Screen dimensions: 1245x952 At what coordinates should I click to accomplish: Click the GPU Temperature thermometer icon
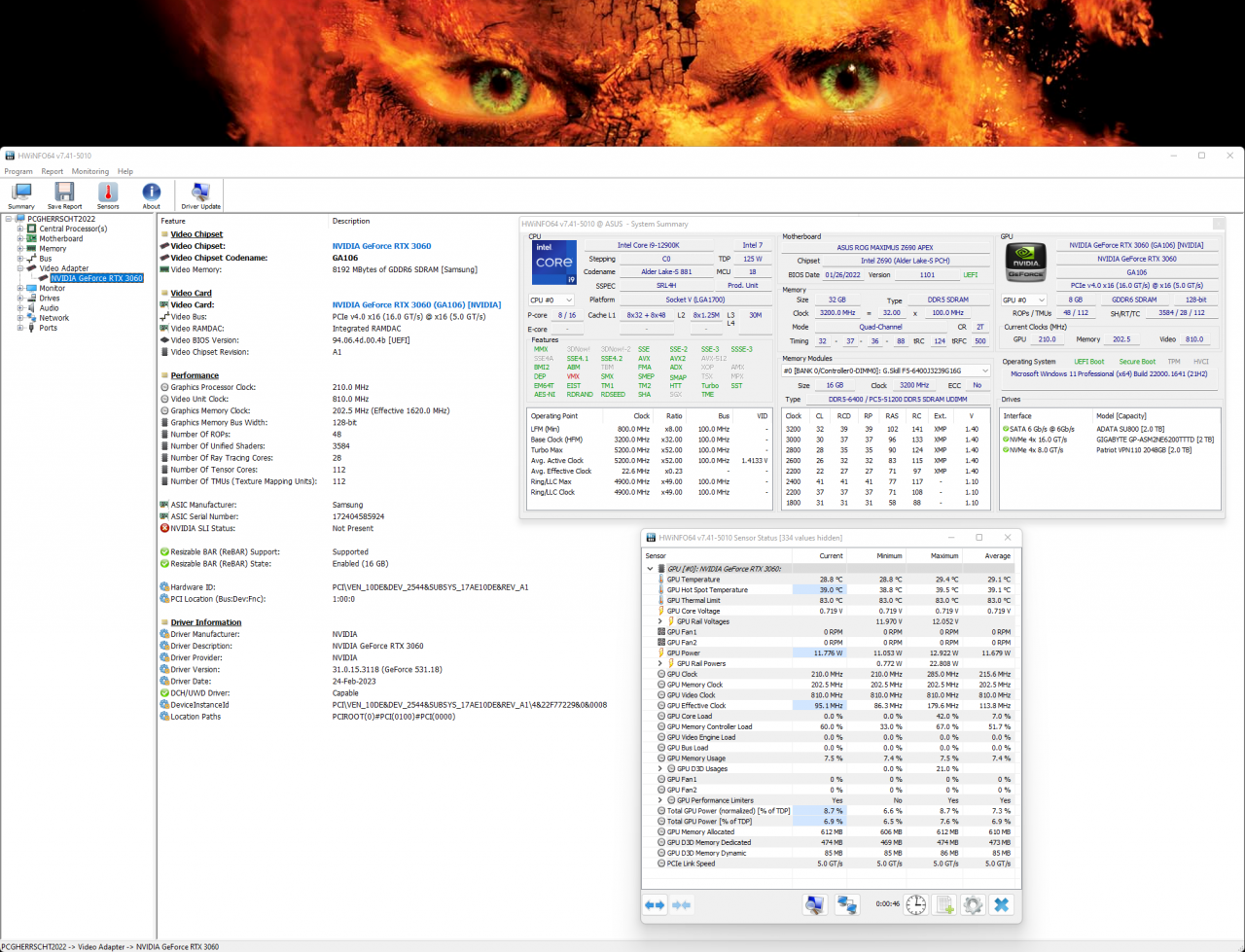point(661,580)
